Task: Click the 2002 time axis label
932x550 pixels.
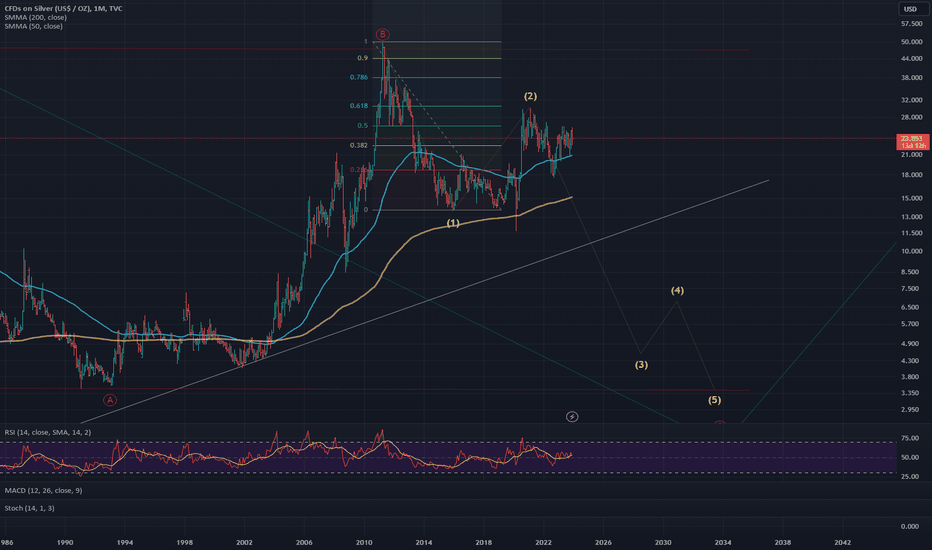Action: (244, 542)
